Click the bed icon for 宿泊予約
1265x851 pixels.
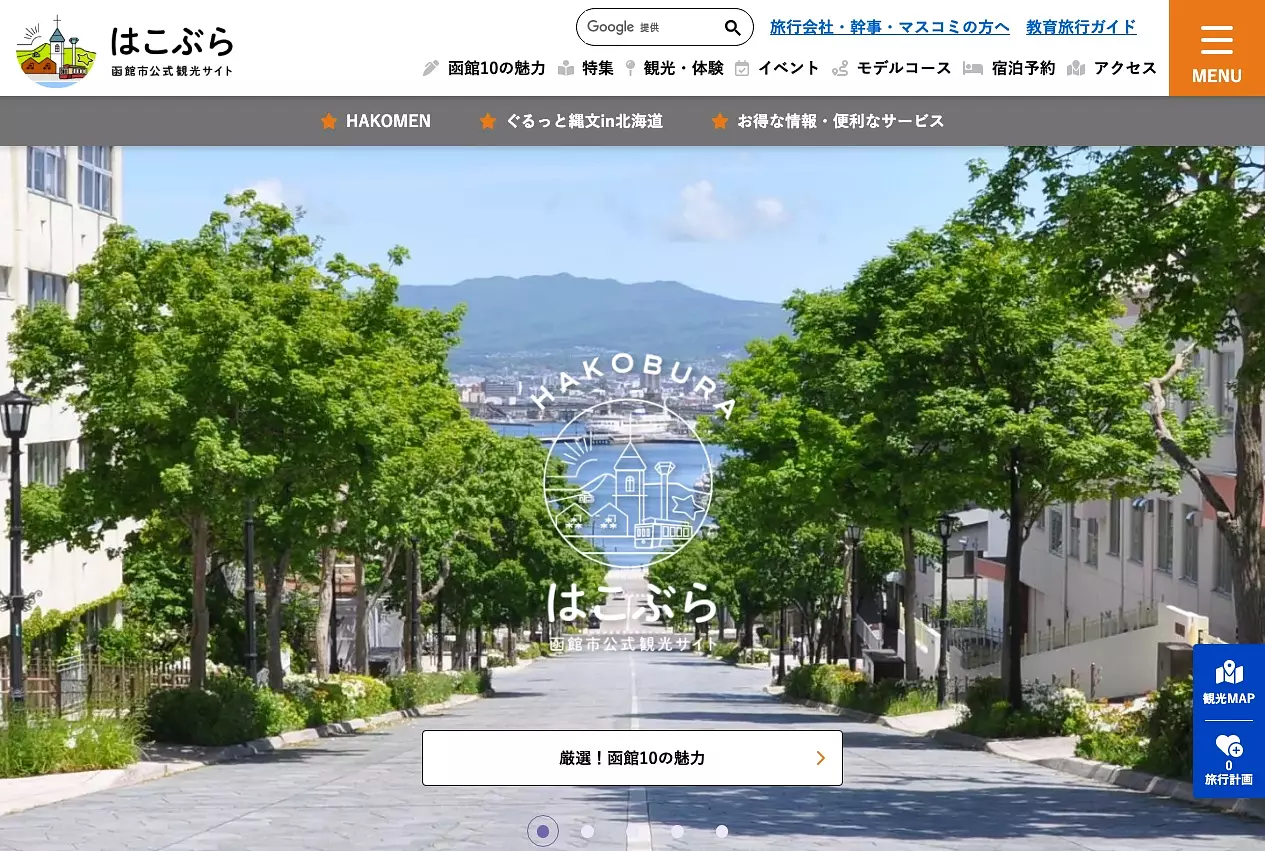pyautogui.click(x=972, y=68)
